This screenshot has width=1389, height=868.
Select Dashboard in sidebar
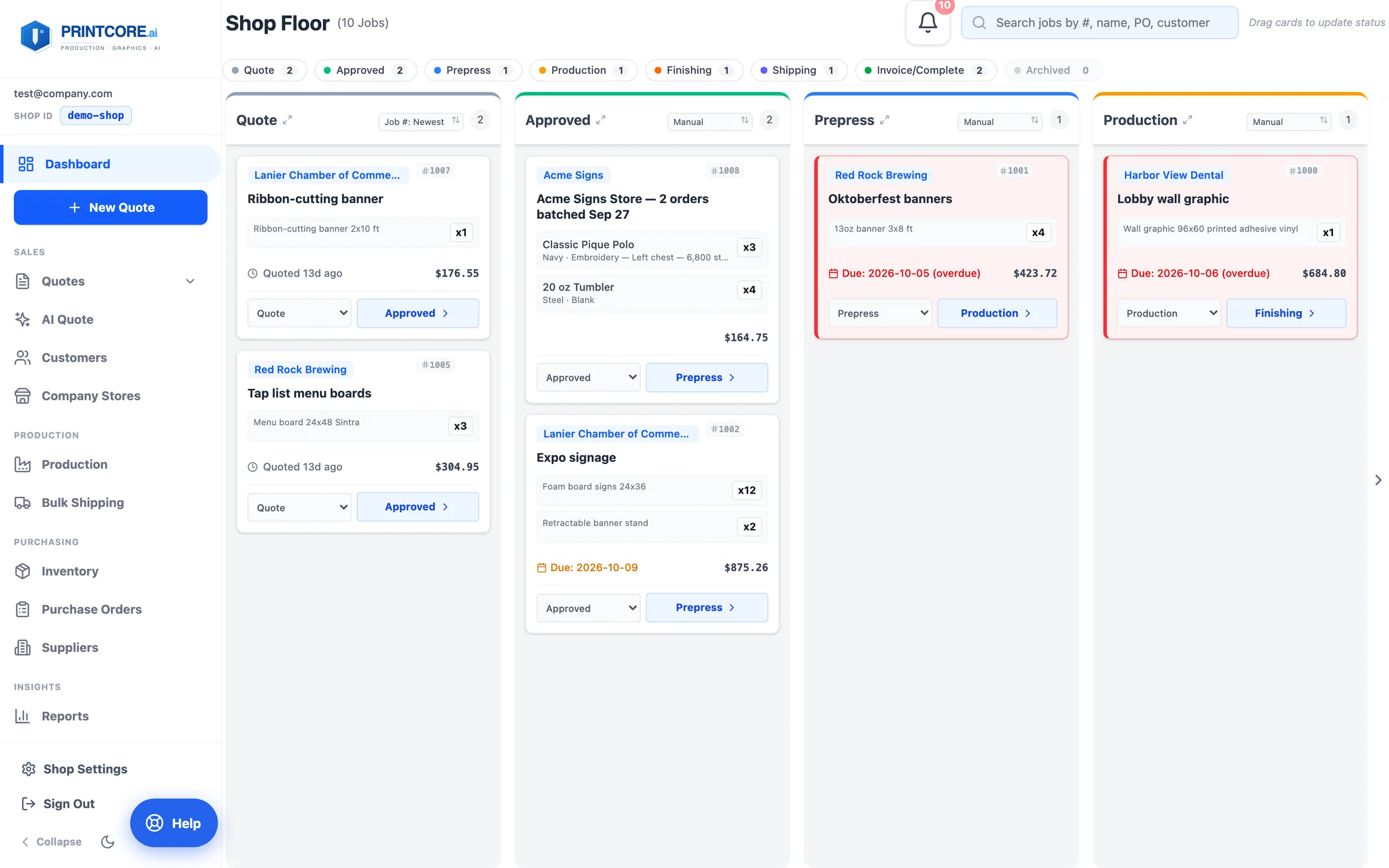(111, 164)
